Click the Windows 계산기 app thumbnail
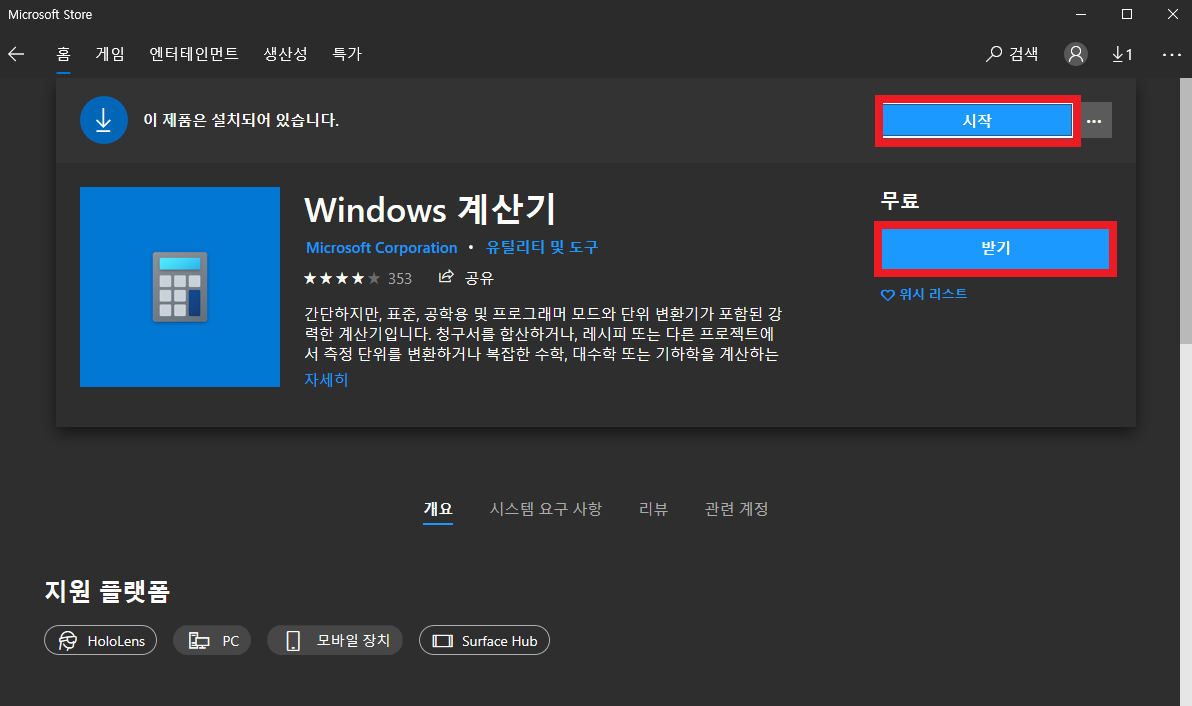The height and width of the screenshot is (706, 1192). tap(179, 287)
